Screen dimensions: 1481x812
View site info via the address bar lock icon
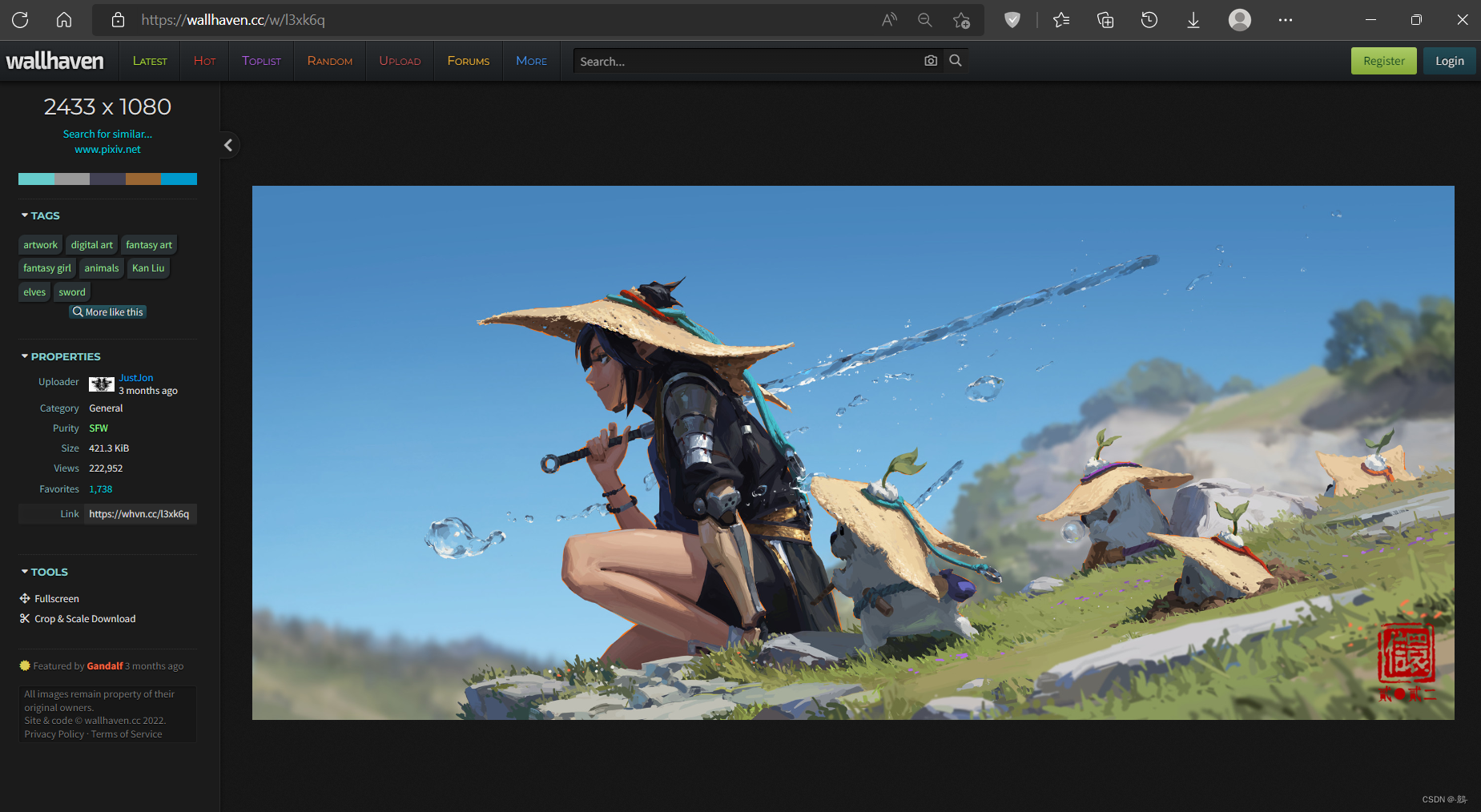(x=118, y=20)
